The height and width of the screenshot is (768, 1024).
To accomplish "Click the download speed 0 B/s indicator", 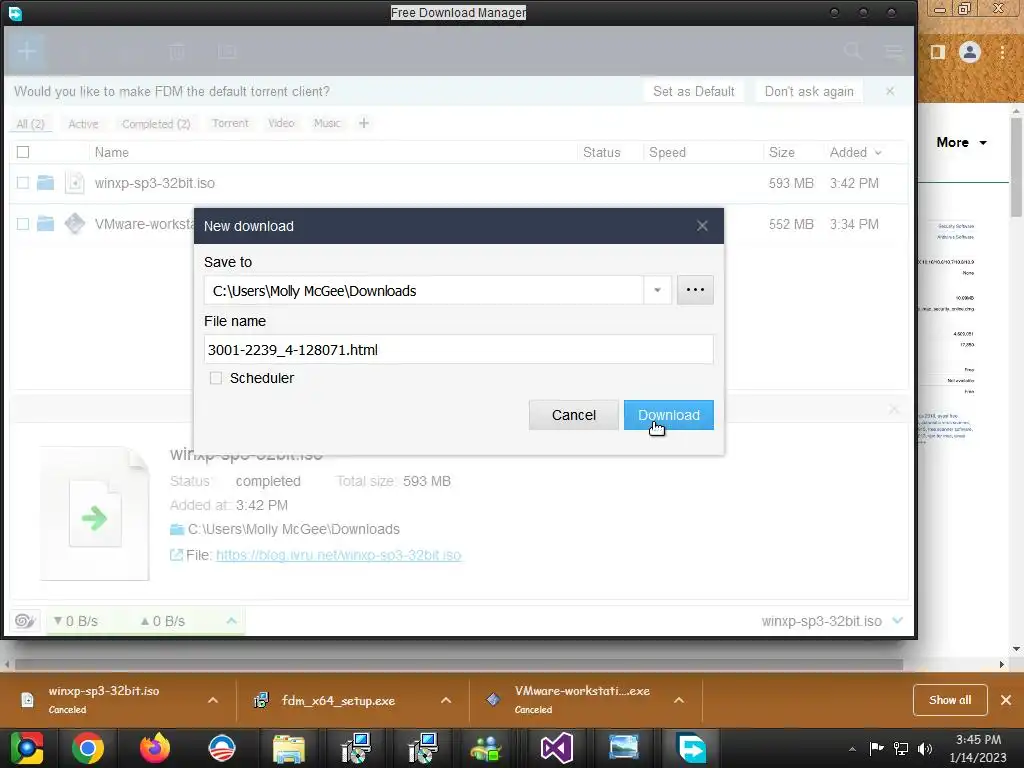I will tap(76, 621).
